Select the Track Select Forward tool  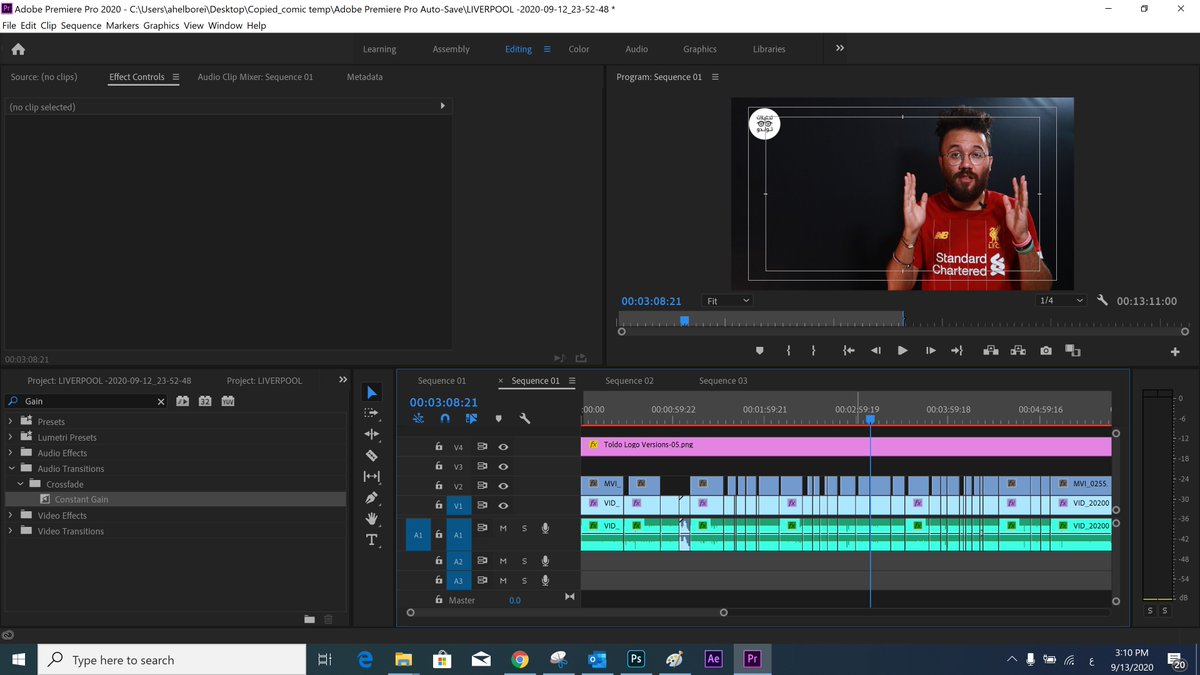372,413
